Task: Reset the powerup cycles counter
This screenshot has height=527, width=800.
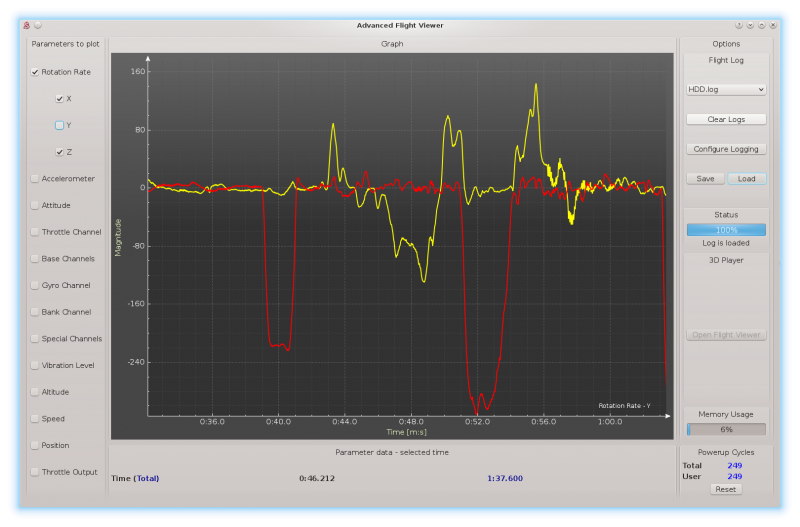Action: point(726,489)
